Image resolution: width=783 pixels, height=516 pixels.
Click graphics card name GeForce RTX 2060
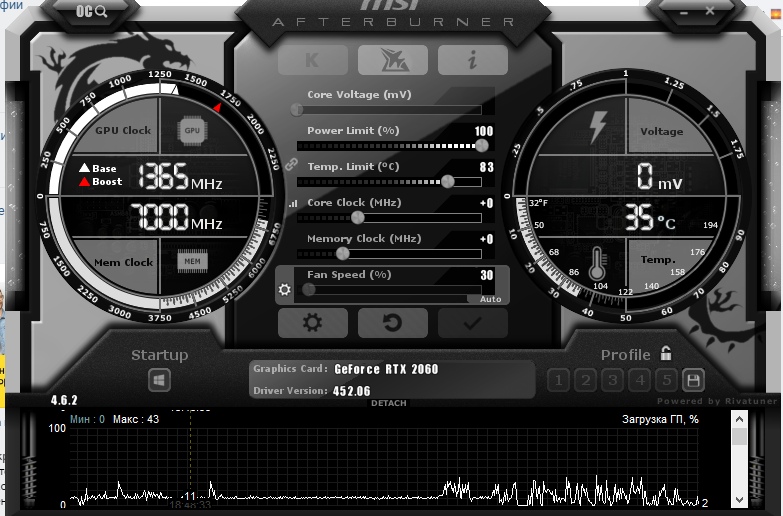click(x=386, y=369)
